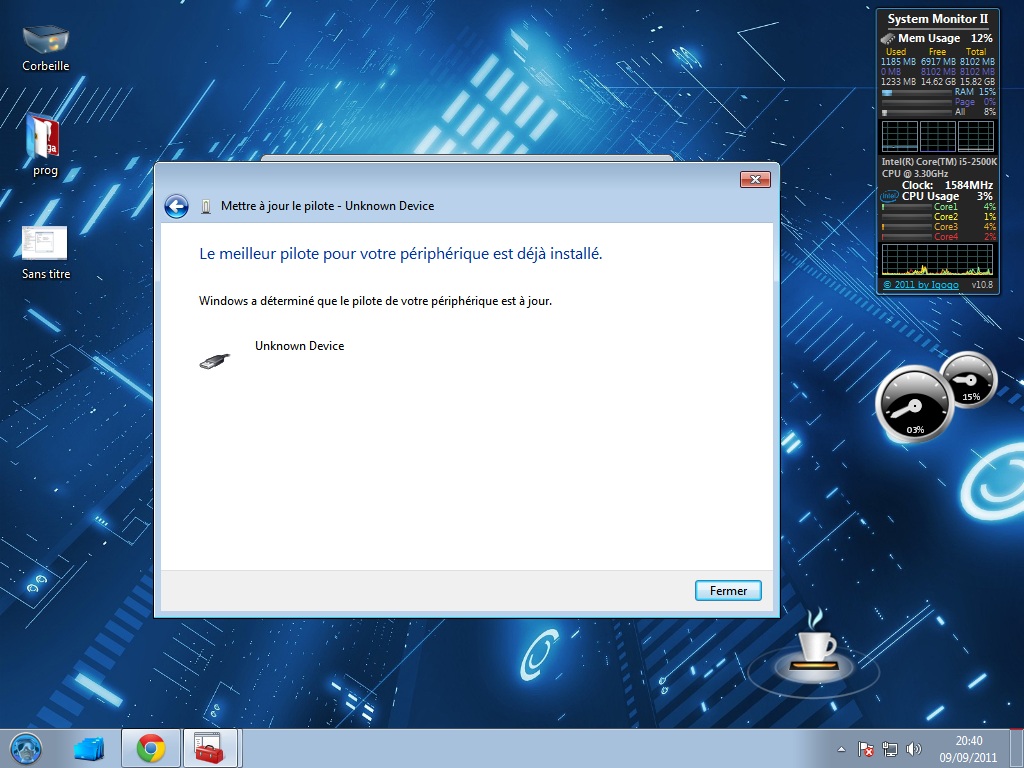Click the network status tray icon
The height and width of the screenshot is (768, 1024).
(889, 749)
